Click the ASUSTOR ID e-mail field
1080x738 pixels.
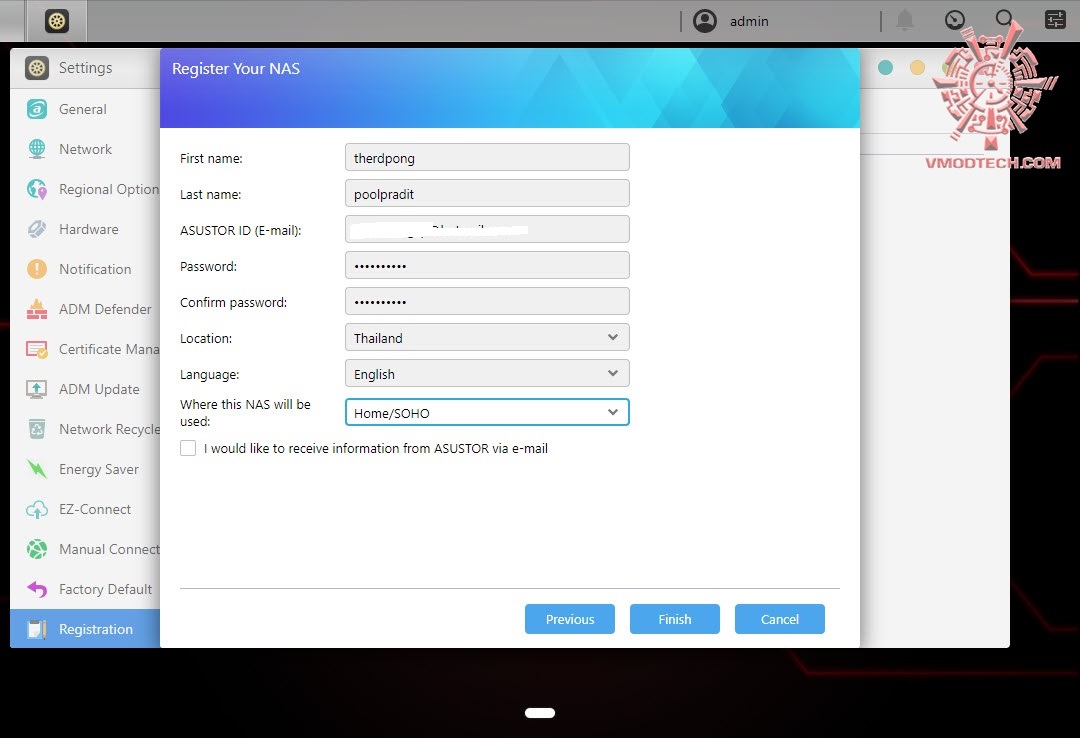click(x=487, y=229)
